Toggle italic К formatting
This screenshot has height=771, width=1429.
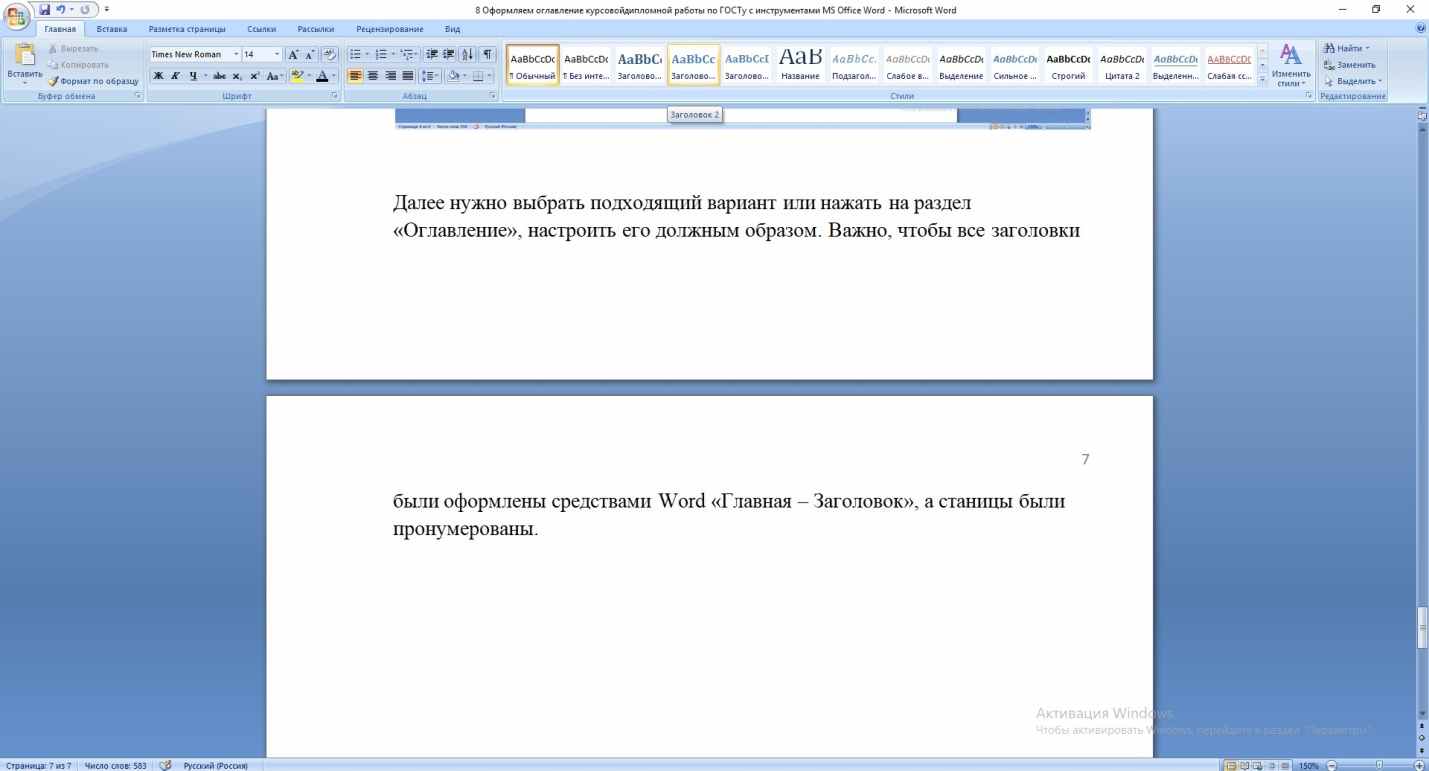click(173, 76)
